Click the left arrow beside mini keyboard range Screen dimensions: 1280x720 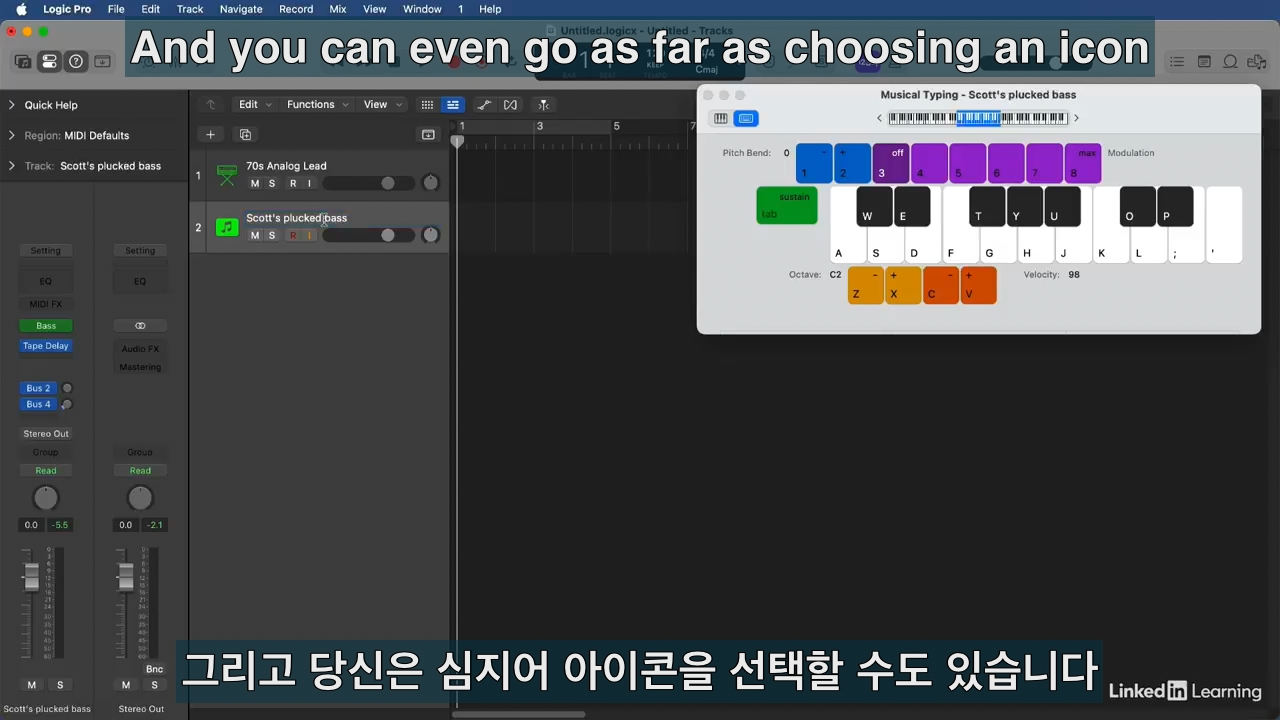(880, 118)
